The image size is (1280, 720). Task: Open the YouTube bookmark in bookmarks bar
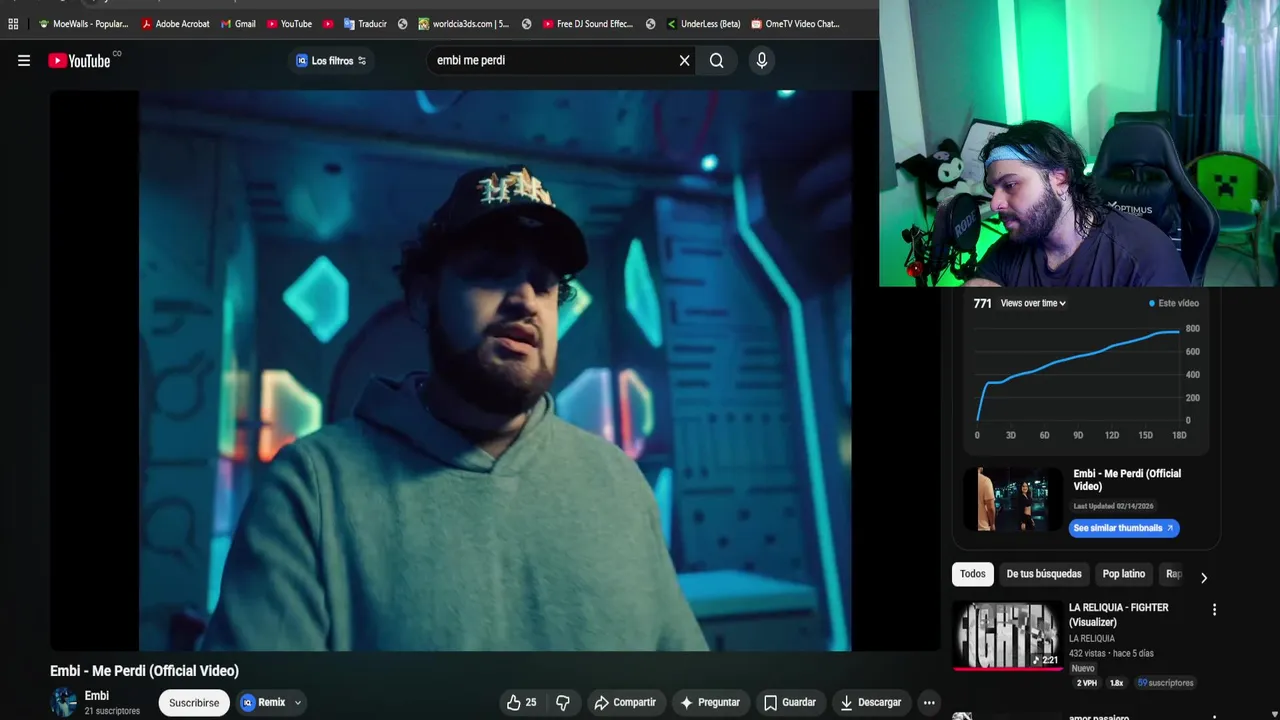pyautogui.click(x=289, y=24)
